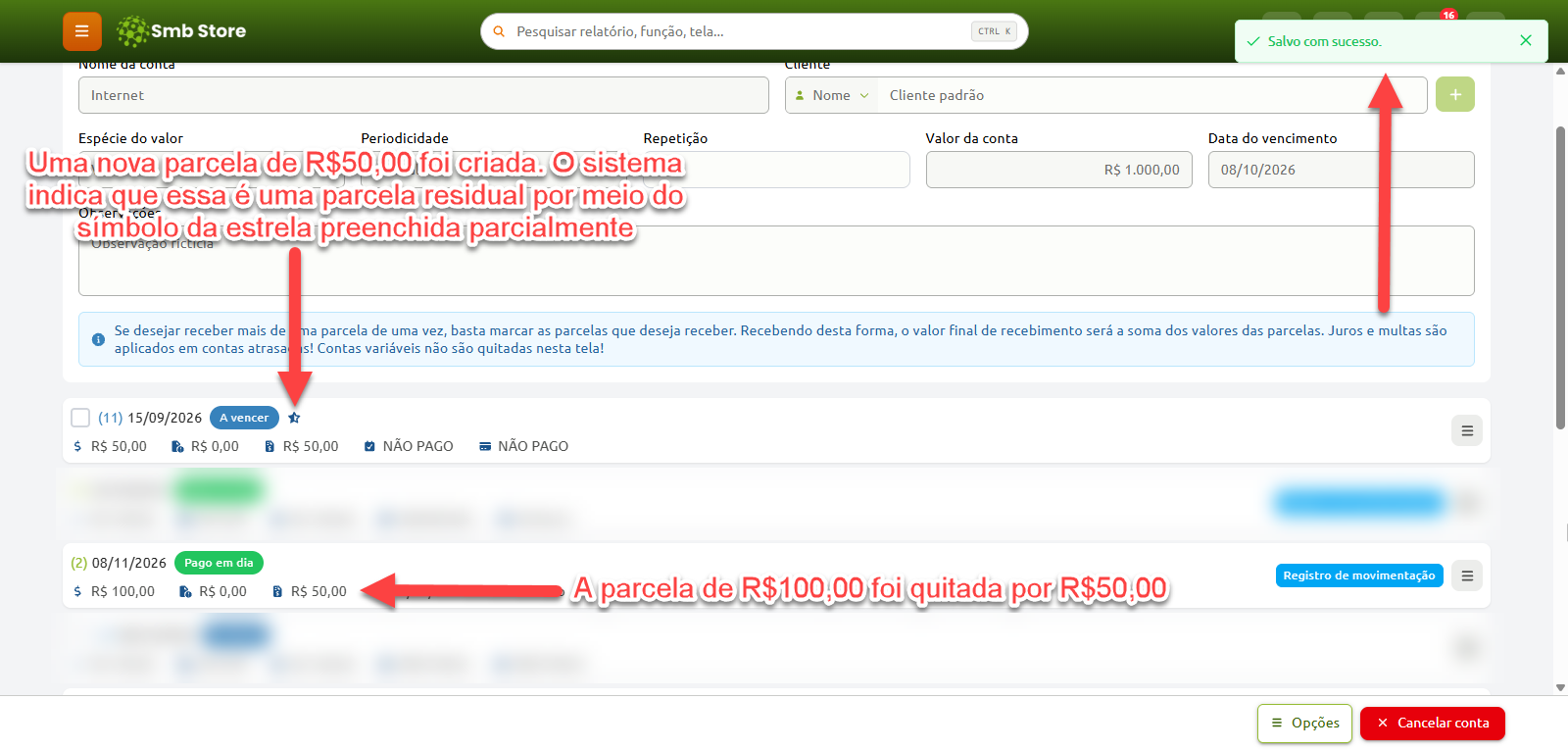The image size is (1568, 750).
Task: Click the magnifier icon in search bar
Action: coord(499,31)
